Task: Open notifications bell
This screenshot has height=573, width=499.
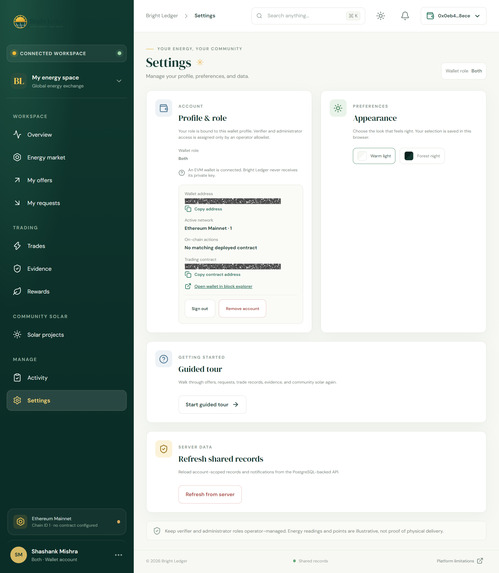Action: (405, 16)
